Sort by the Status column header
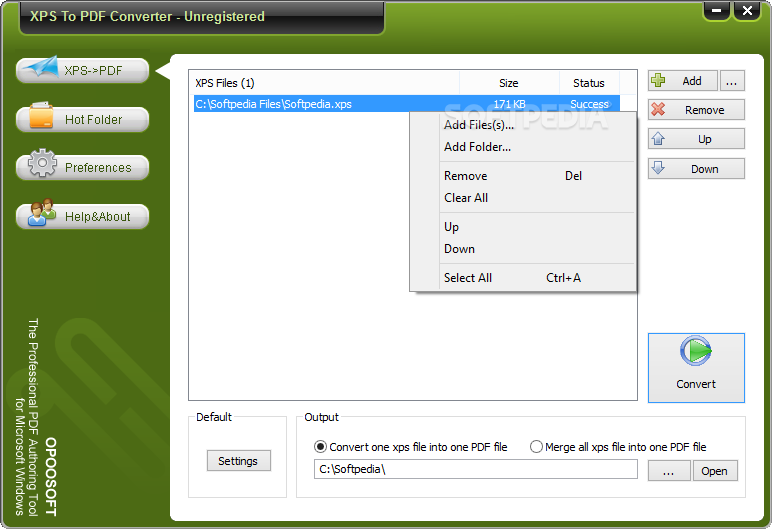This screenshot has width=772, height=529. [589, 83]
